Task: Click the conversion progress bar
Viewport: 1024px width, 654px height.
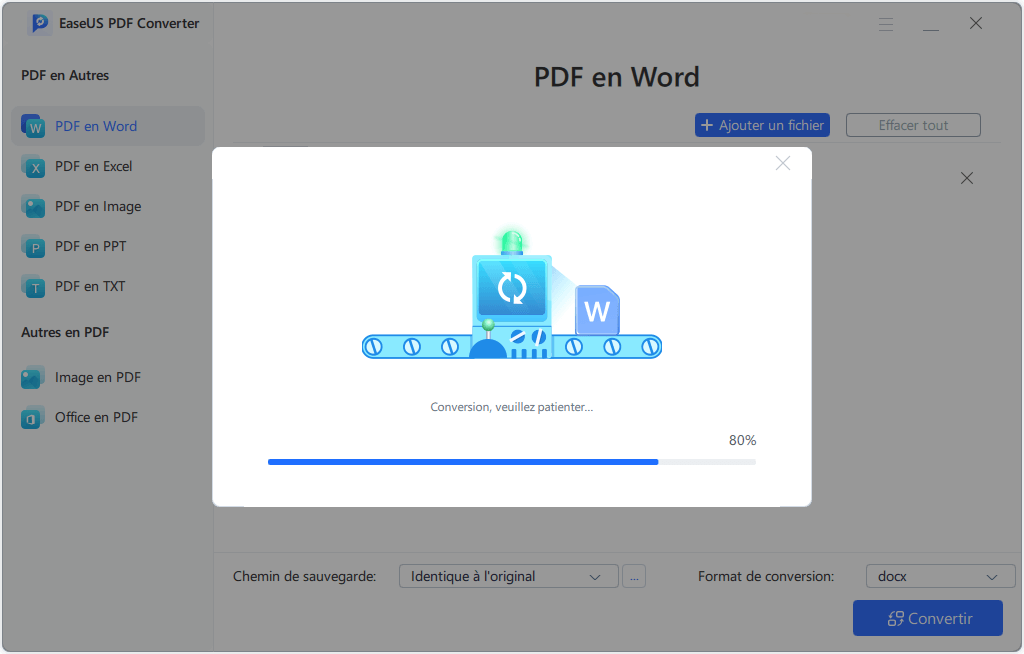Action: [x=511, y=462]
